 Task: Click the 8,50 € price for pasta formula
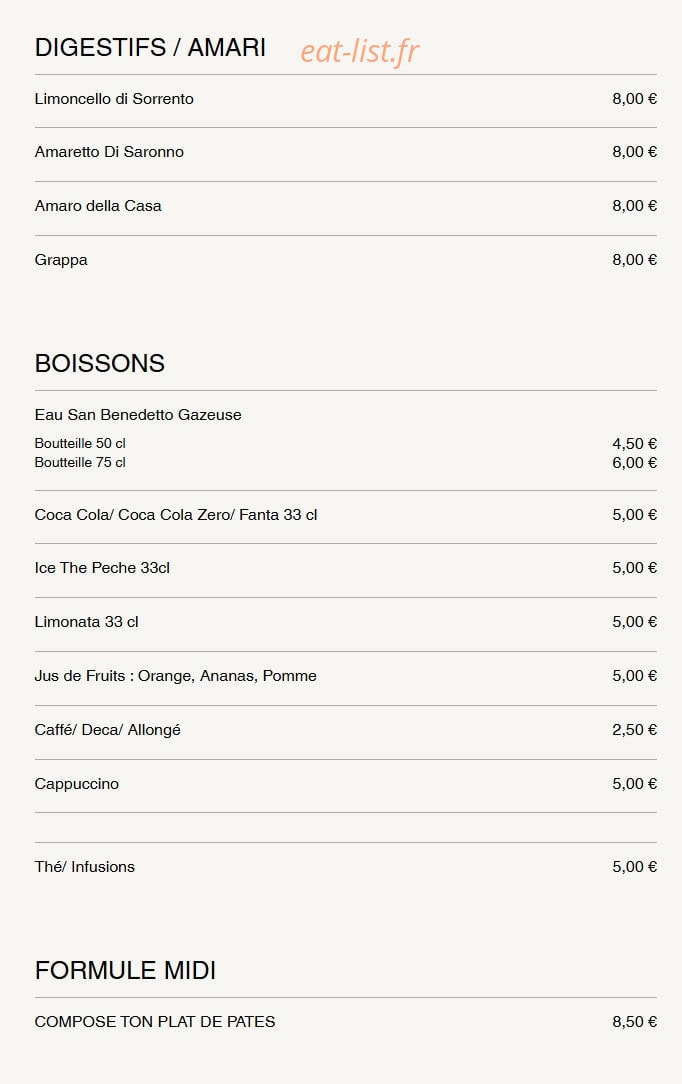[634, 1022]
